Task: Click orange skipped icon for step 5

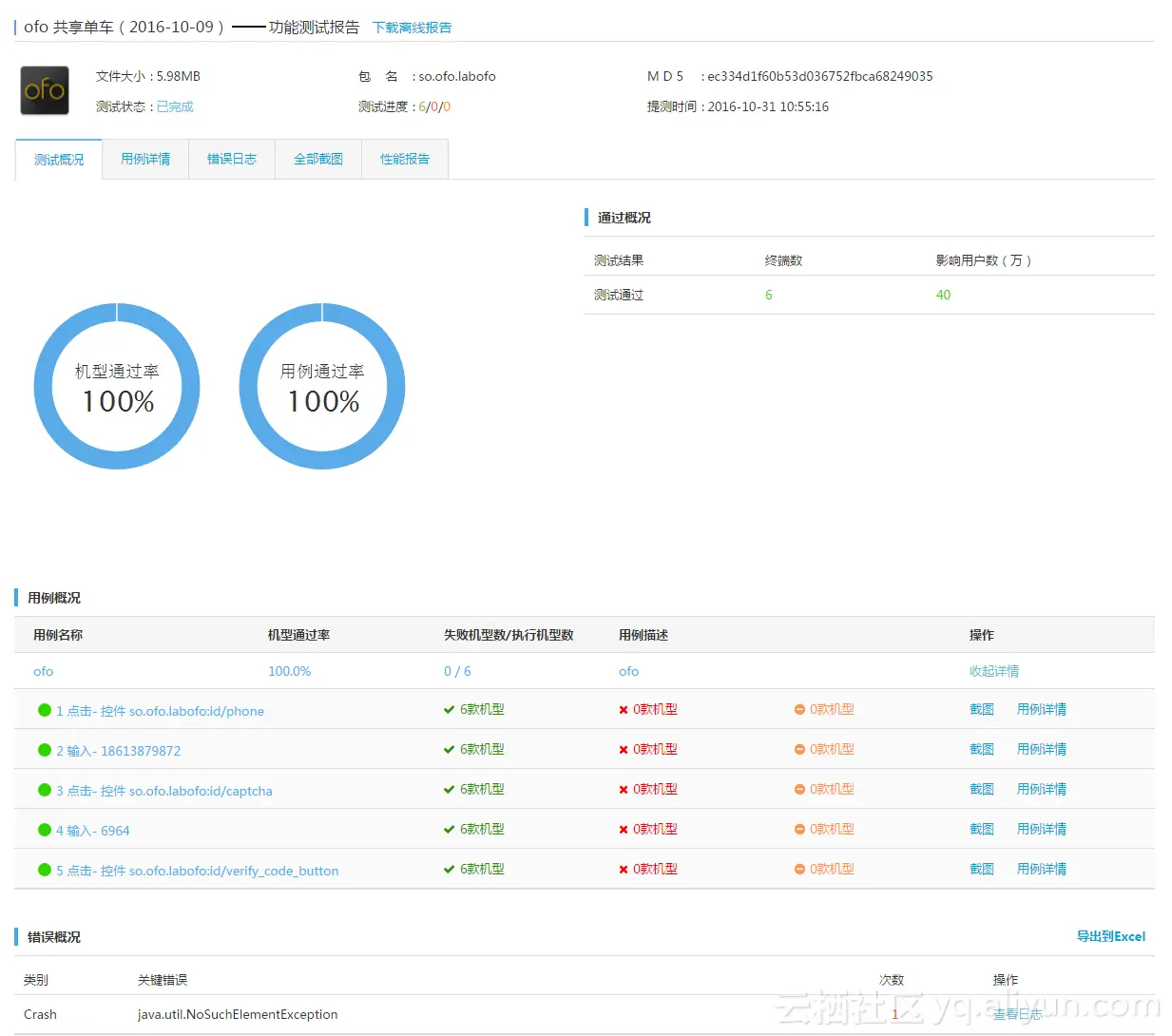Action: click(x=799, y=869)
